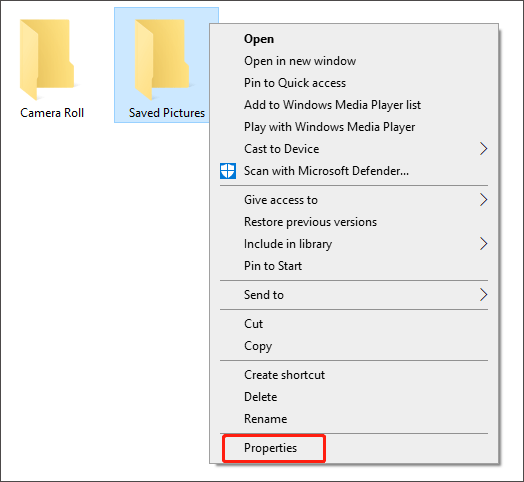This screenshot has height=482, width=524.
Task: Expand the Send to submenu arrow
Action: (x=483, y=295)
